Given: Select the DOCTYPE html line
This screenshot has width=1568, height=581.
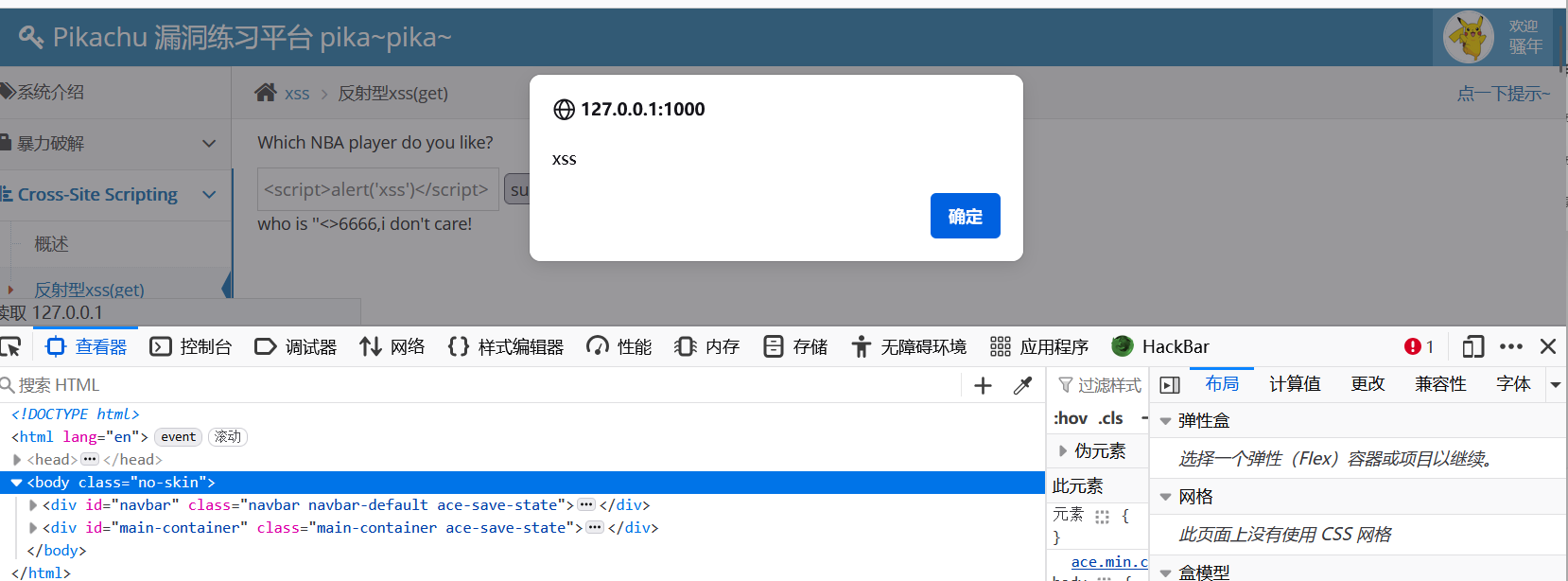Looking at the screenshot, I should click(x=76, y=414).
